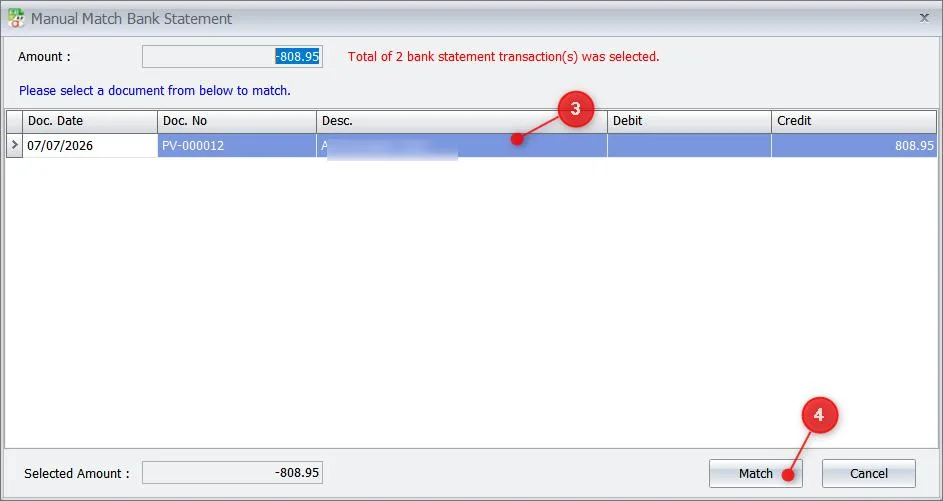The image size is (943, 501).
Task: Sort by Doc. No column header
Action: click(x=237, y=121)
